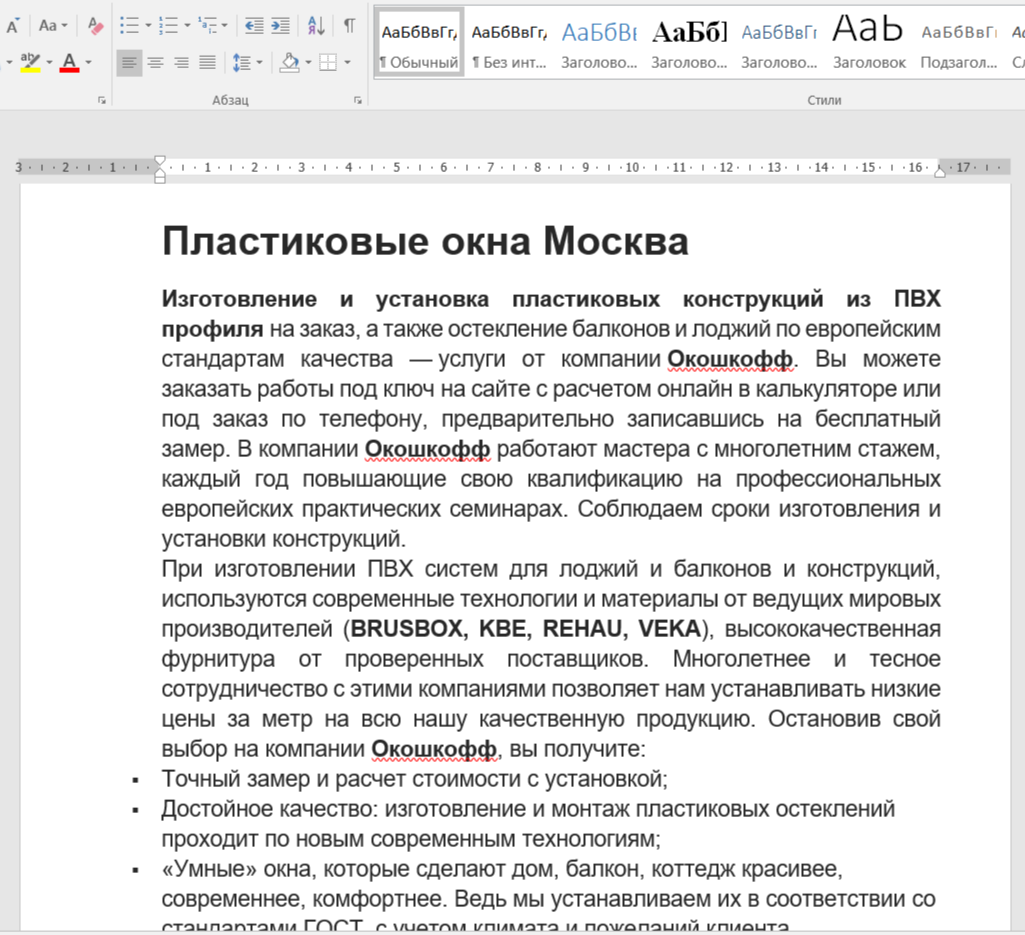Apply red font color
The image size is (1025, 935).
tap(69, 62)
